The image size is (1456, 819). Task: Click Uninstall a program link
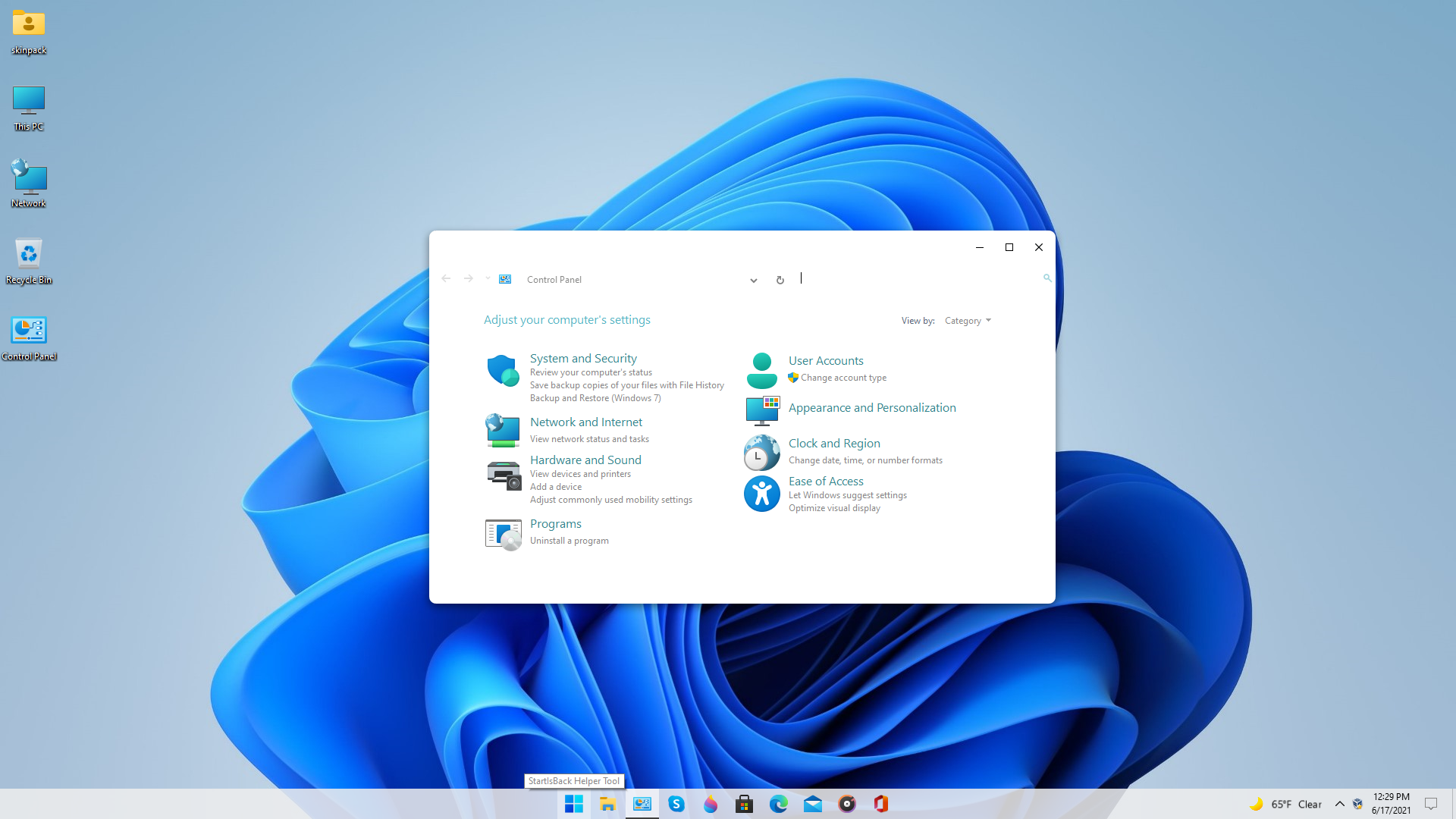point(569,540)
